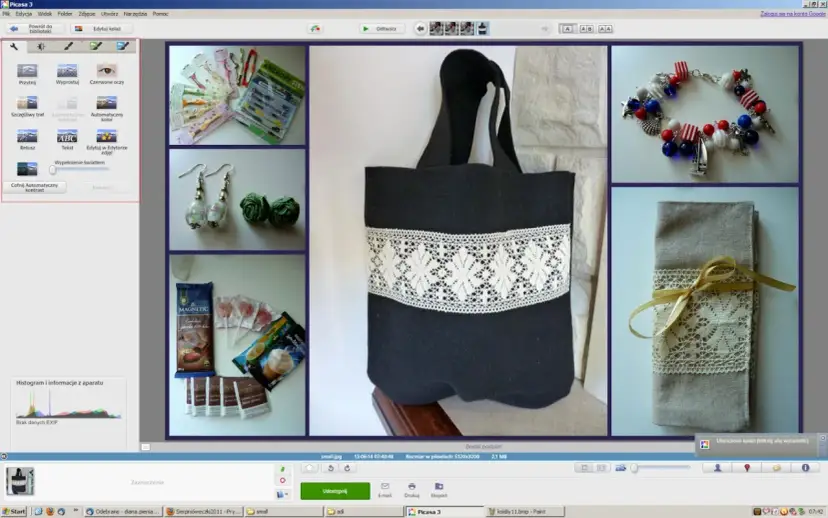The width and height of the screenshot is (828, 518).
Task: Open the Folder menu
Action: click(65, 14)
